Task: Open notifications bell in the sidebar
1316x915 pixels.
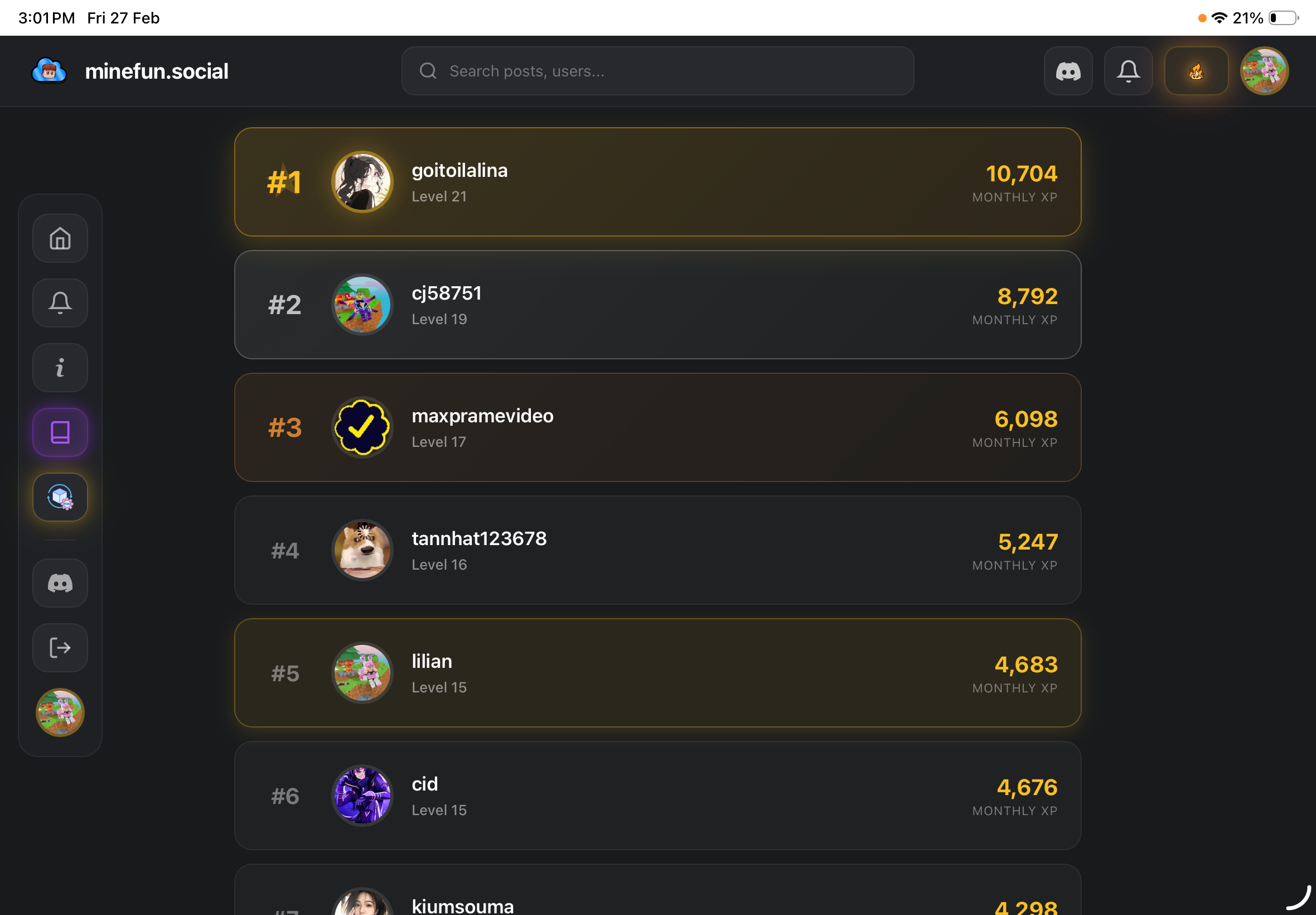Action: (60, 303)
